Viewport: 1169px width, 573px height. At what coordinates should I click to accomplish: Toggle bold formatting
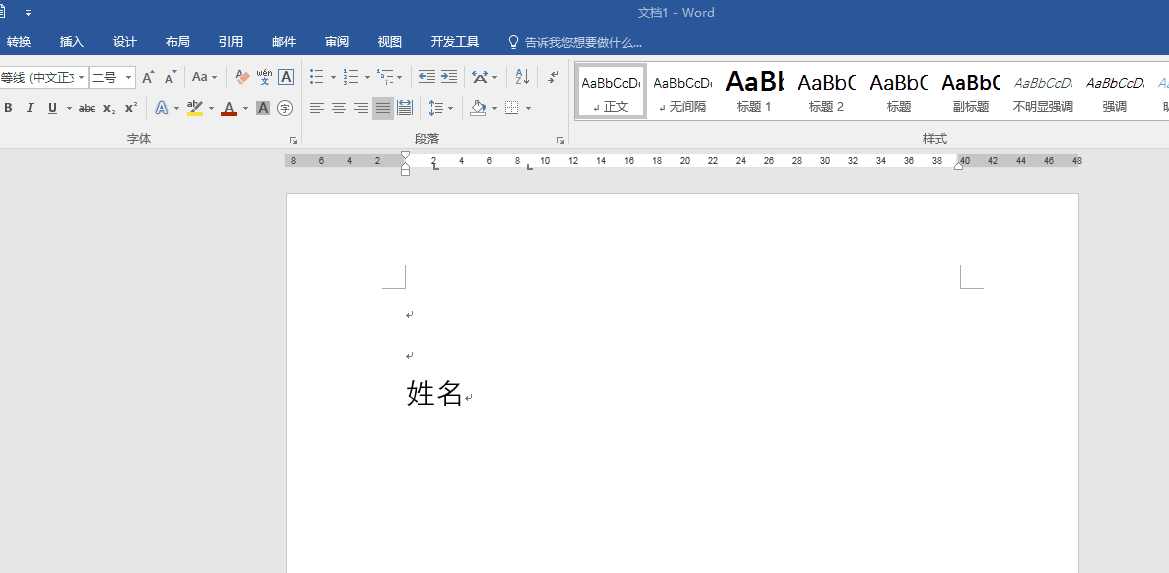[8, 108]
